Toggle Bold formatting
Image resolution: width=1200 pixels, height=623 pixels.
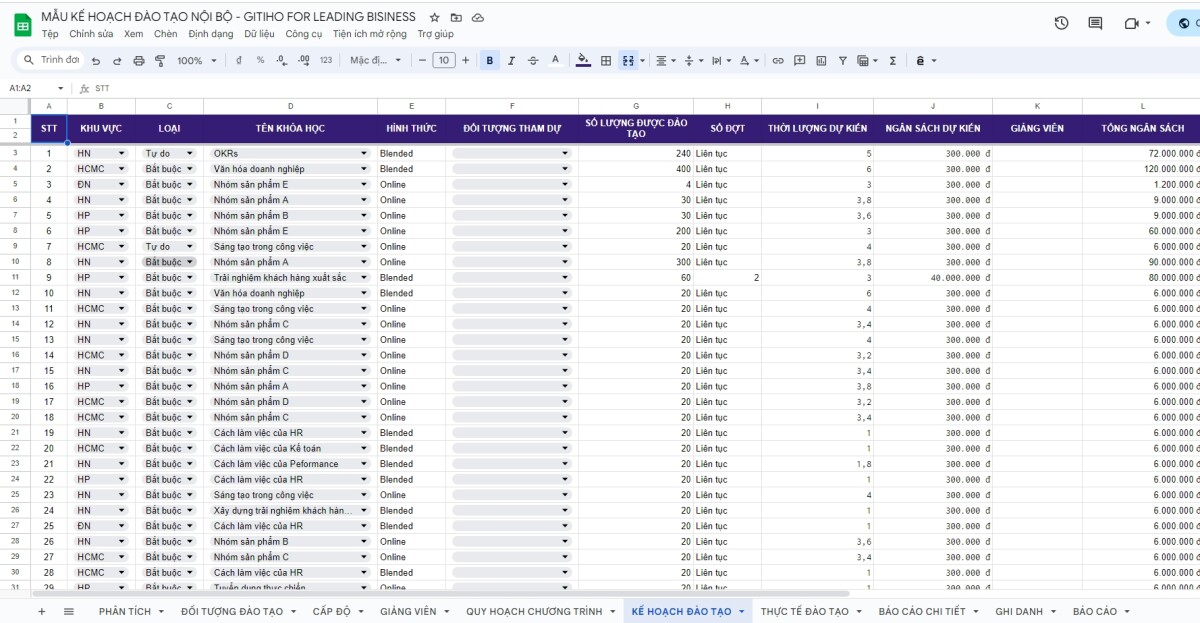tap(490, 61)
